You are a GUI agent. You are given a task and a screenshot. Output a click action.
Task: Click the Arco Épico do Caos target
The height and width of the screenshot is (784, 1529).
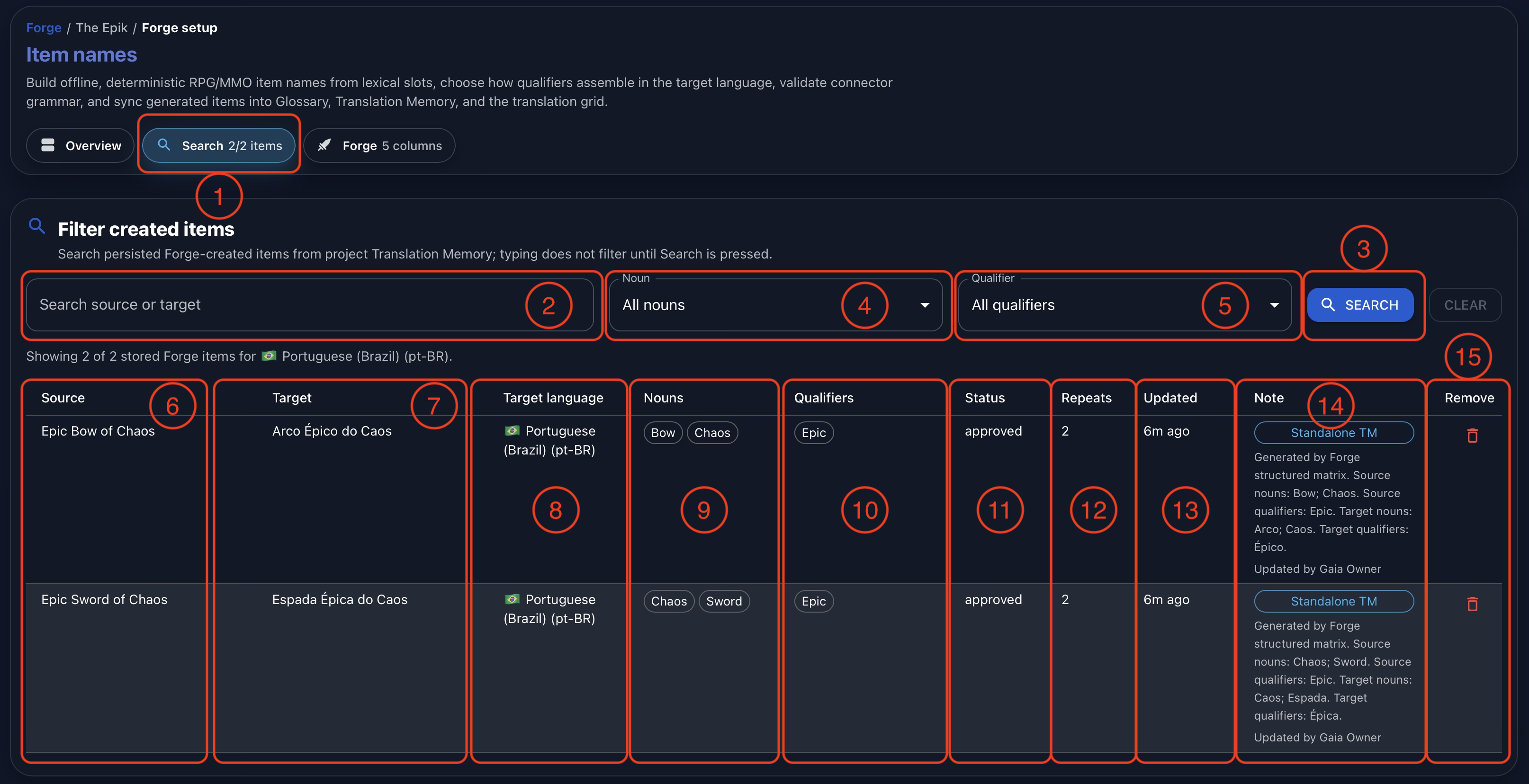click(332, 431)
